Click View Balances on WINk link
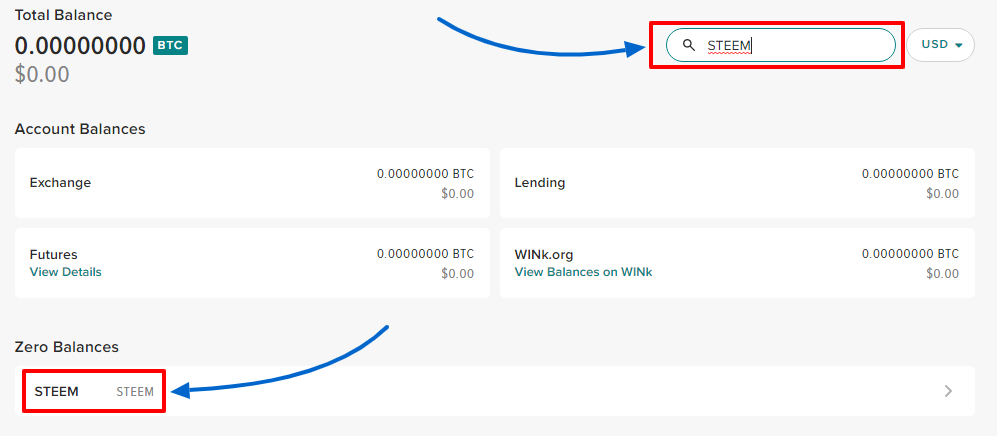The image size is (997, 436). tap(583, 272)
